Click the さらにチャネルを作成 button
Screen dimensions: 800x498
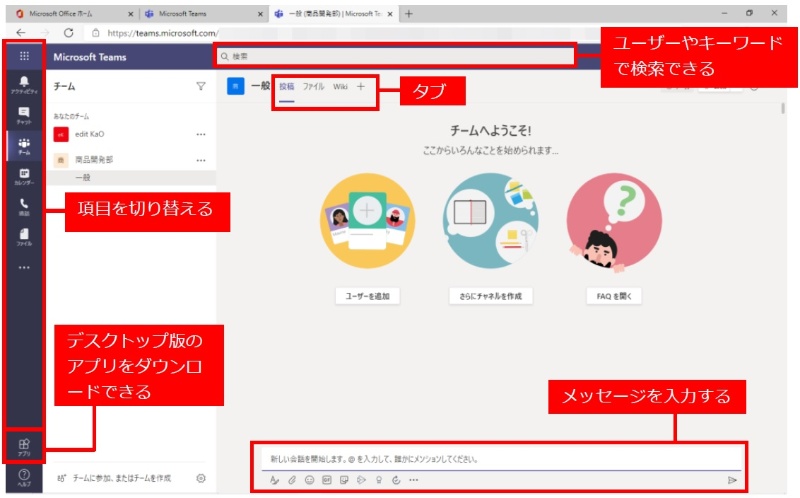tap(491, 296)
